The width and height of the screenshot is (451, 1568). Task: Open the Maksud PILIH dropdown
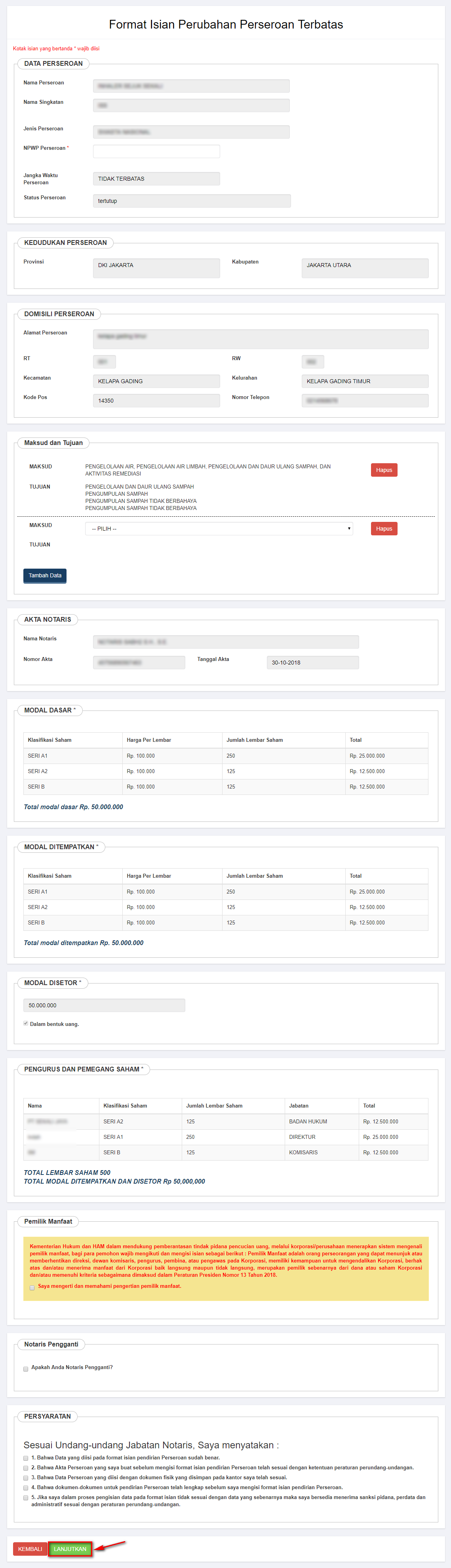(219, 528)
